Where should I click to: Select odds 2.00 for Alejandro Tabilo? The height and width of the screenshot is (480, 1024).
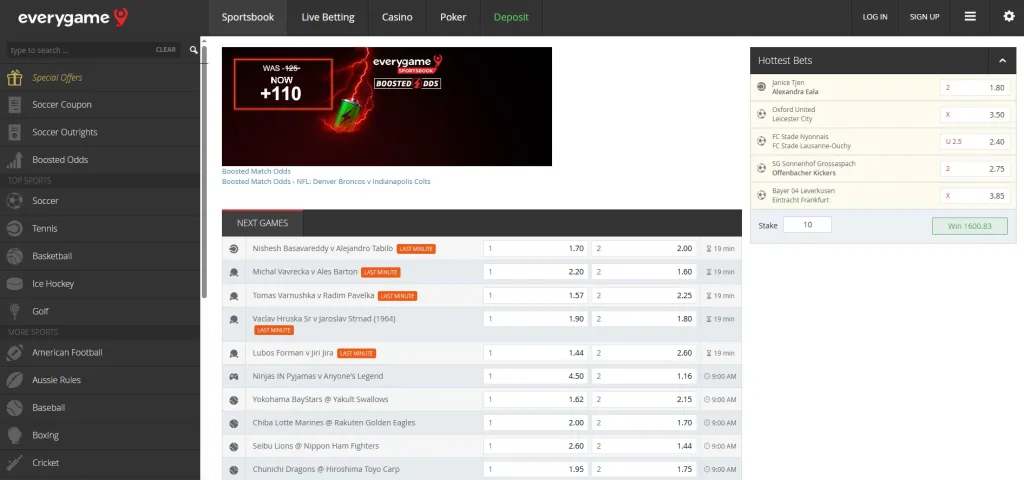click(x=643, y=249)
